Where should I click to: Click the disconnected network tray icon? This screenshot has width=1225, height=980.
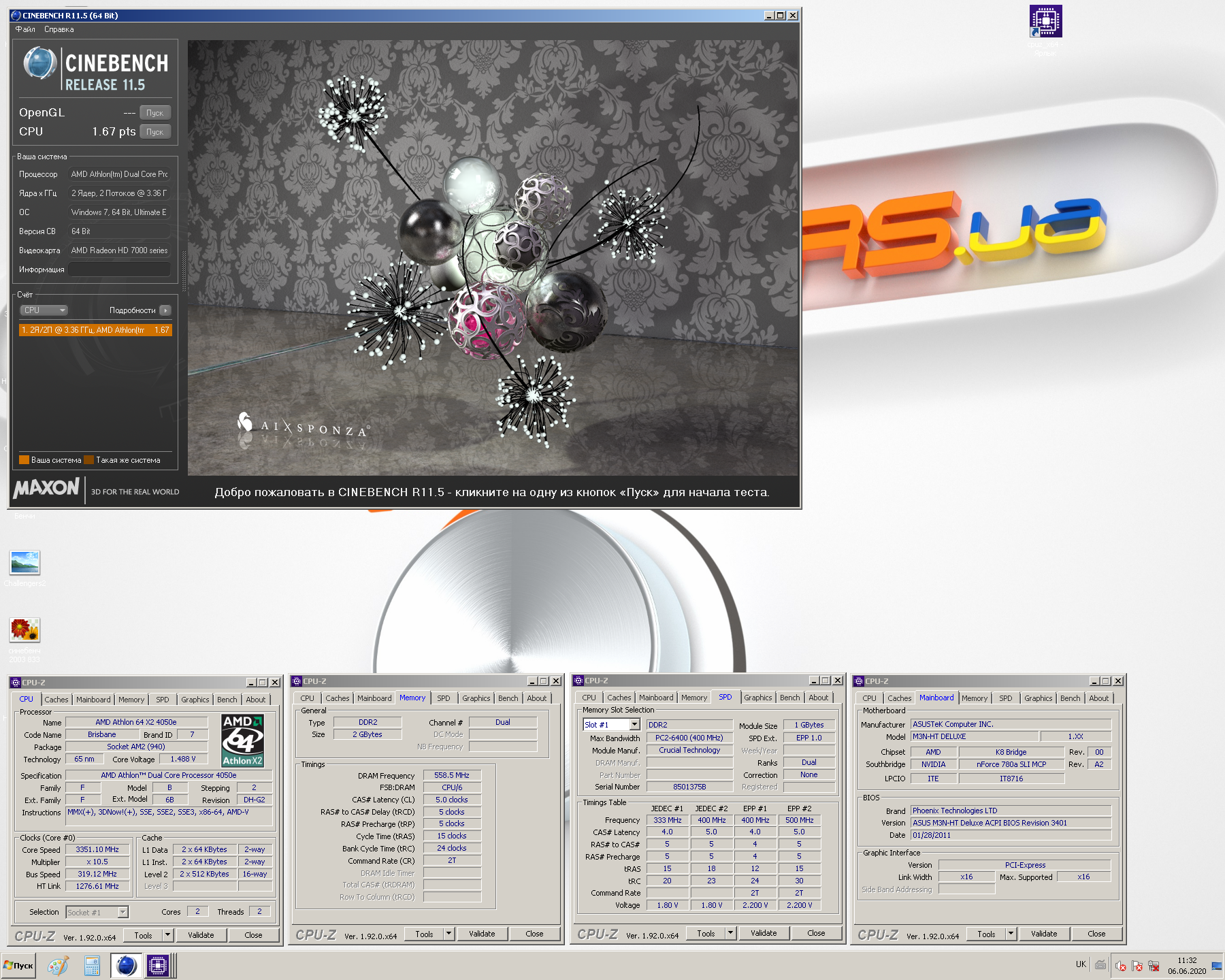coord(1154,965)
